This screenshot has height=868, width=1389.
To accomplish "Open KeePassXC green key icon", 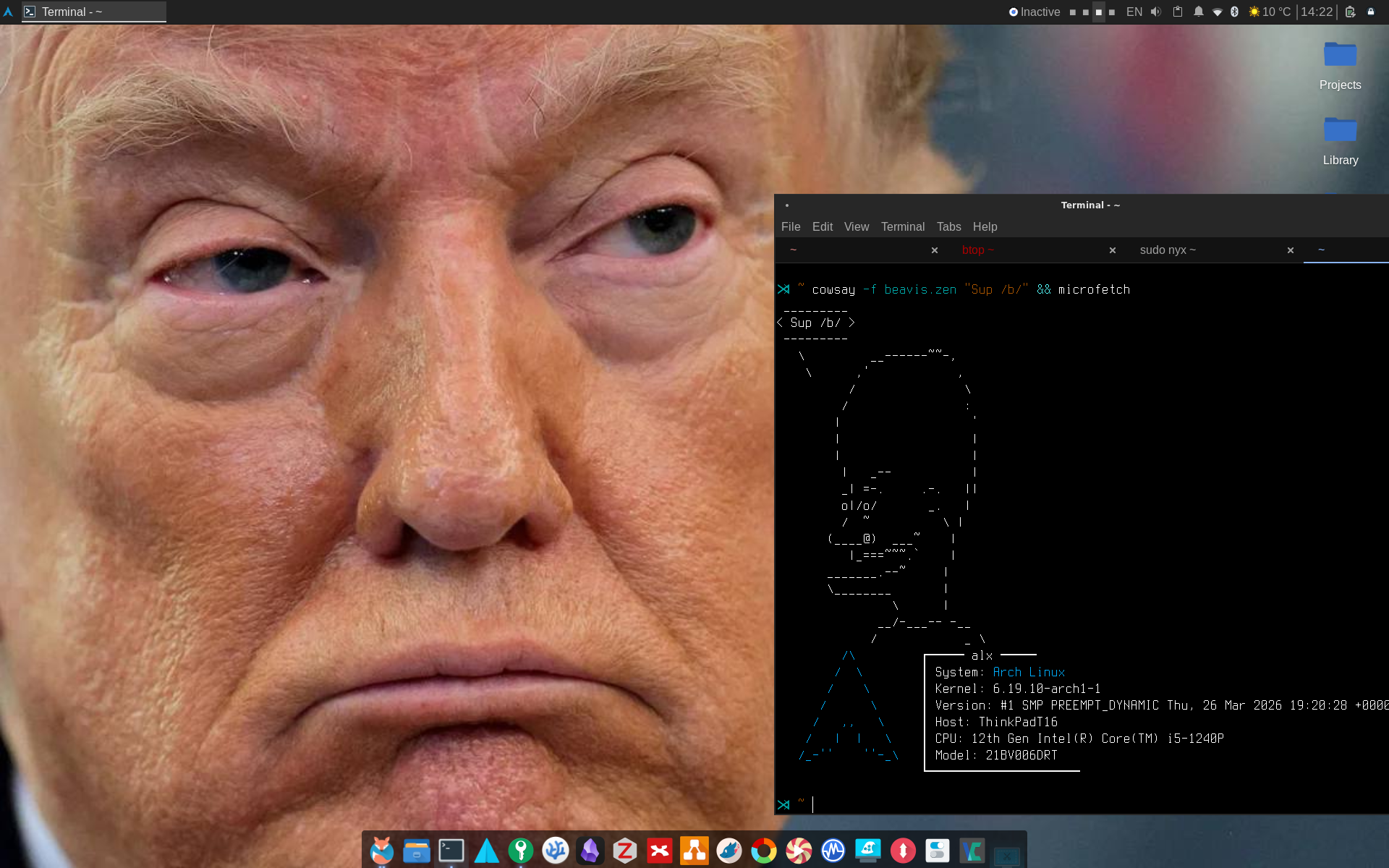I will tap(521, 851).
